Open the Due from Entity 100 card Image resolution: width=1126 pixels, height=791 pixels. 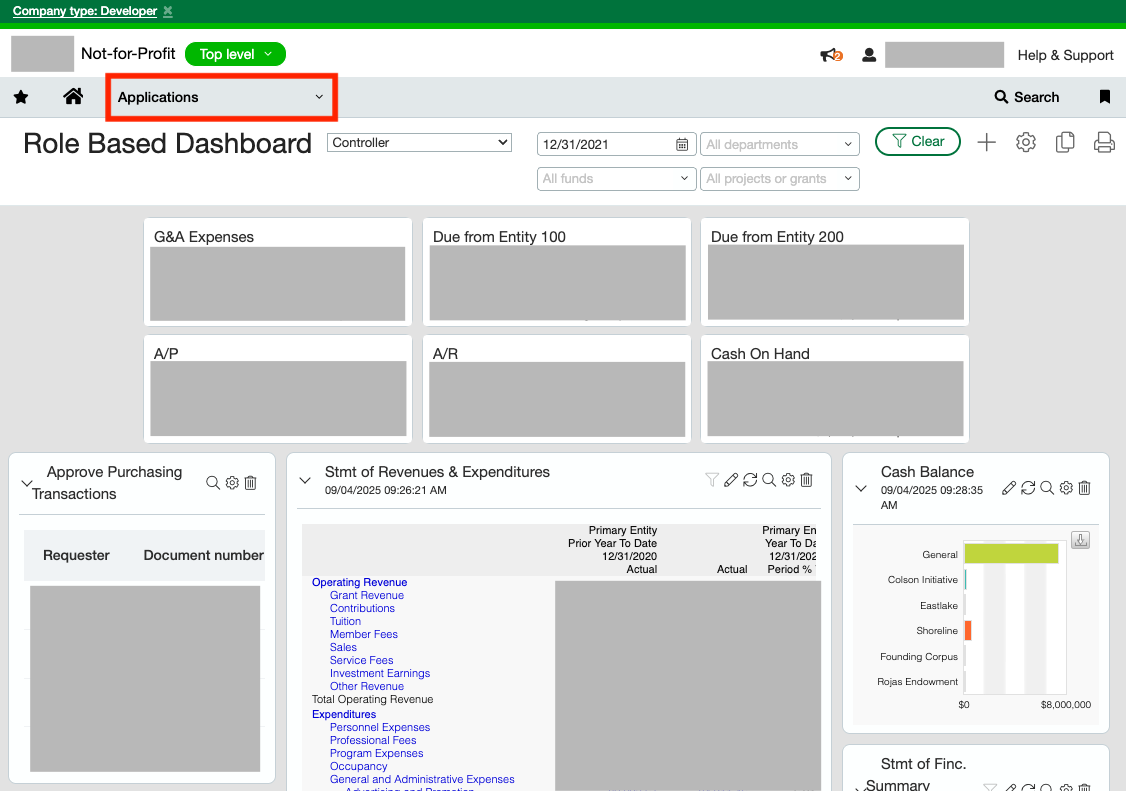[x=557, y=272]
